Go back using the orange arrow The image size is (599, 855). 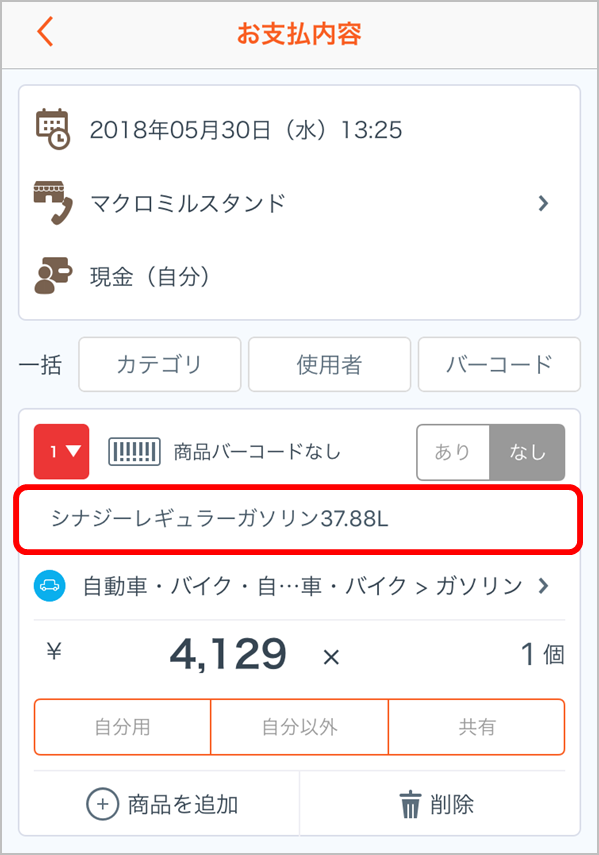tap(45, 32)
